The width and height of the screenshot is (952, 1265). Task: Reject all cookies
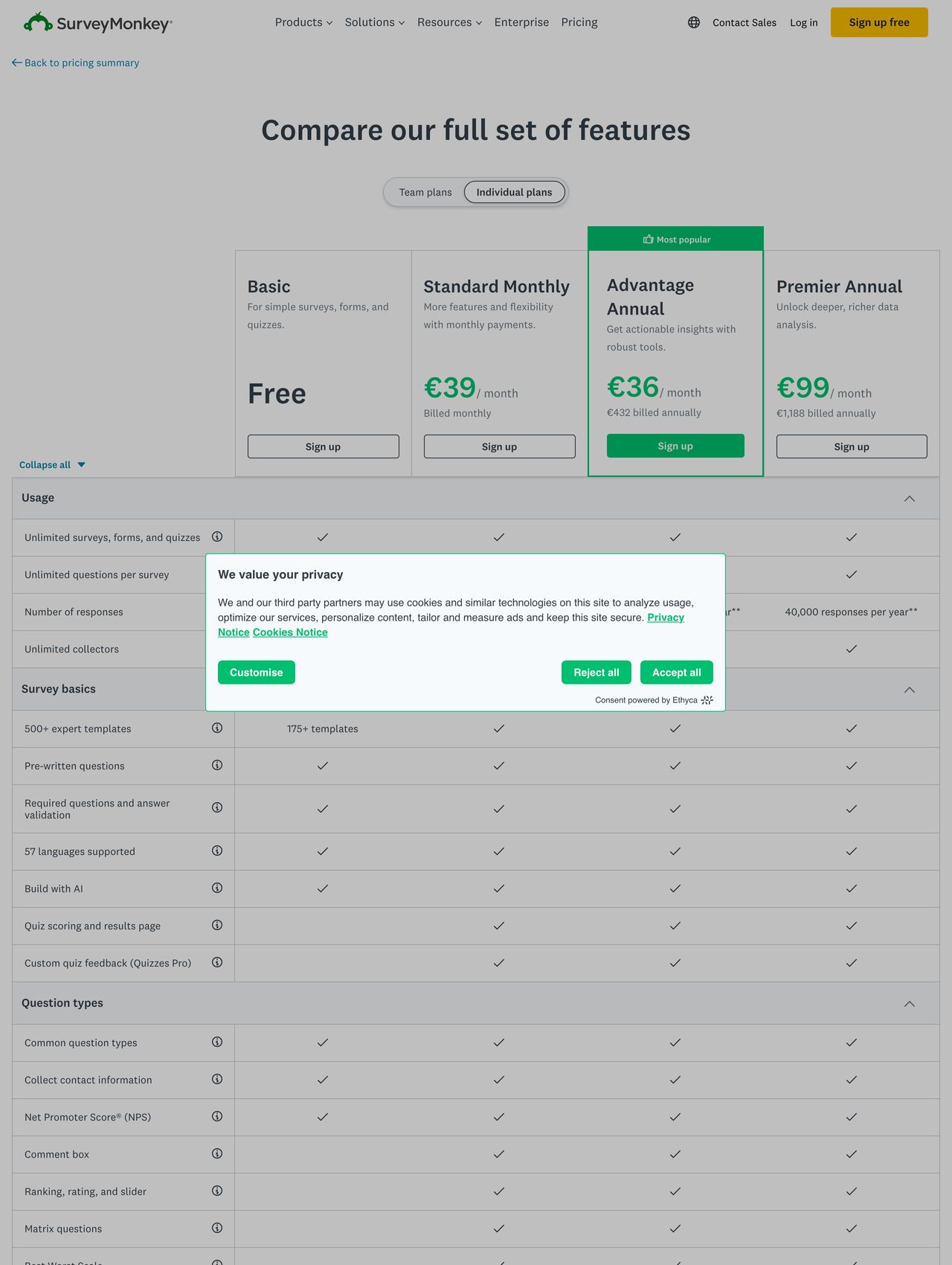(596, 672)
